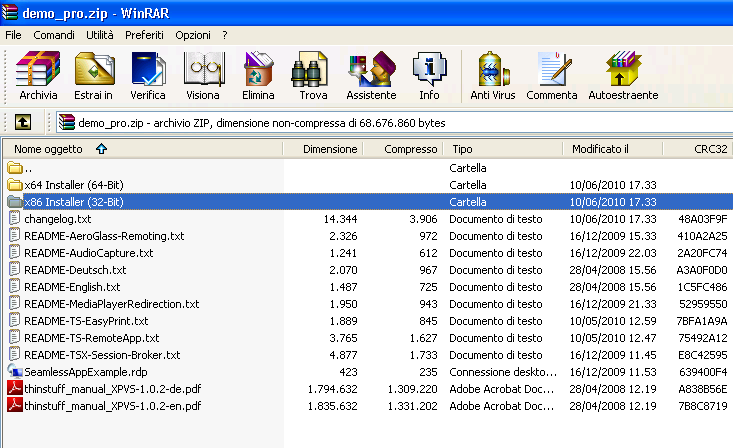Sort by Tipo column header
The image size is (733, 448).
coord(503,149)
